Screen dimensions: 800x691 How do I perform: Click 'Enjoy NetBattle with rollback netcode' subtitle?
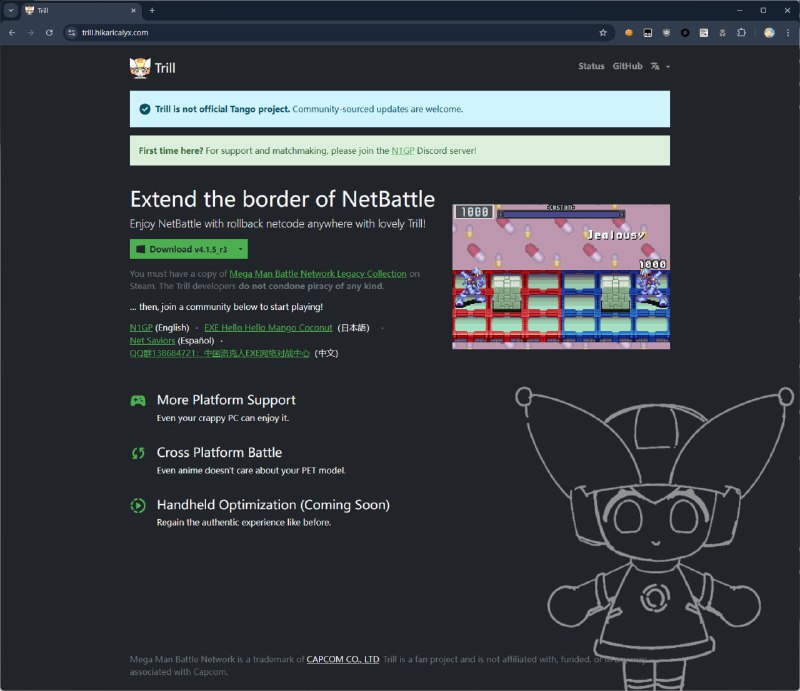click(x=278, y=224)
